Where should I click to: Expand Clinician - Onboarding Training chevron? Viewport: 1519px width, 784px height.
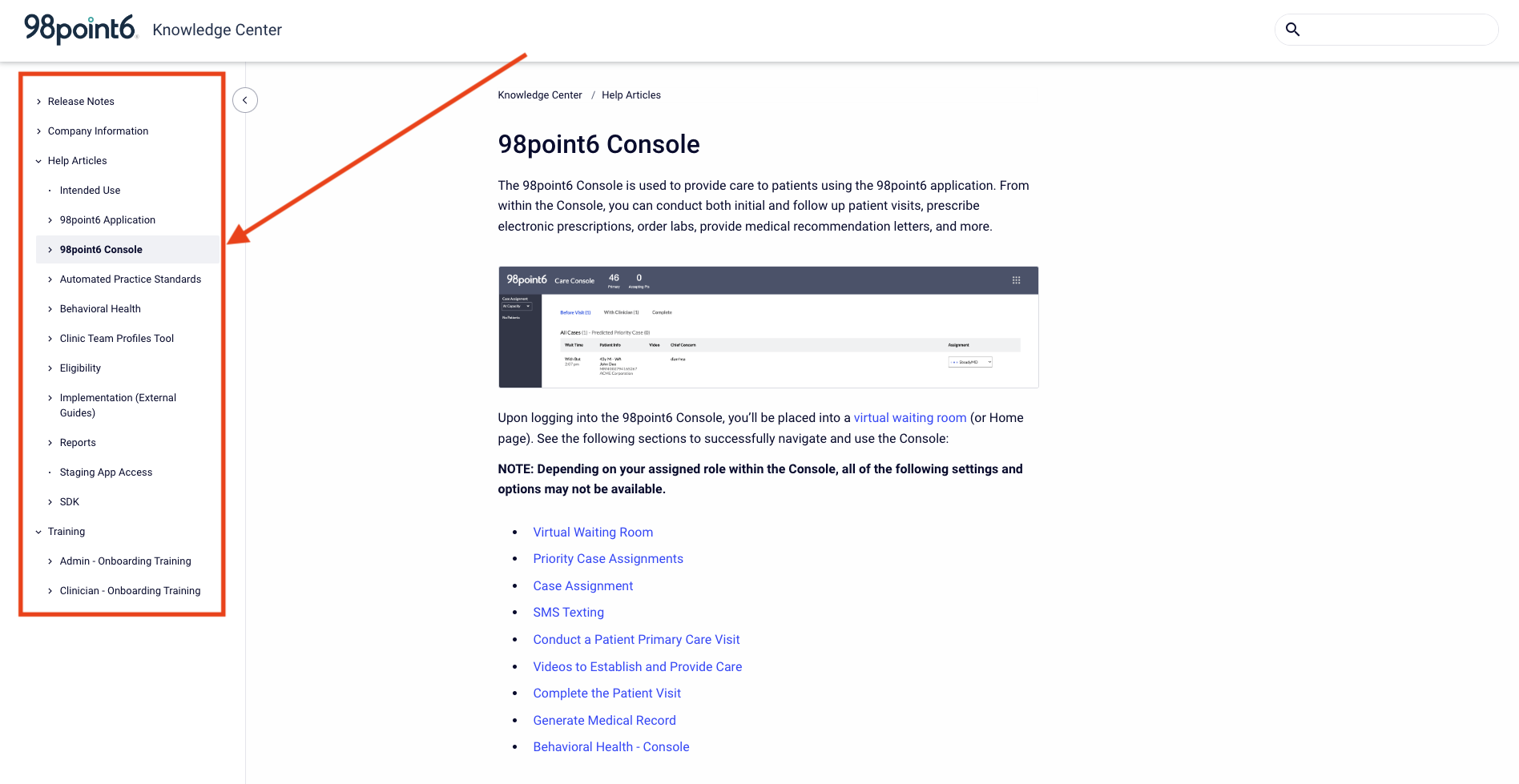pyautogui.click(x=50, y=591)
